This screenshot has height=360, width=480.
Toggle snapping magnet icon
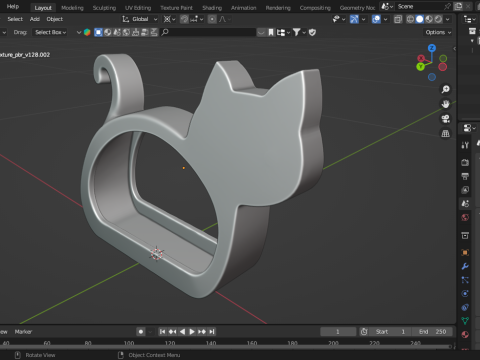(x=184, y=19)
